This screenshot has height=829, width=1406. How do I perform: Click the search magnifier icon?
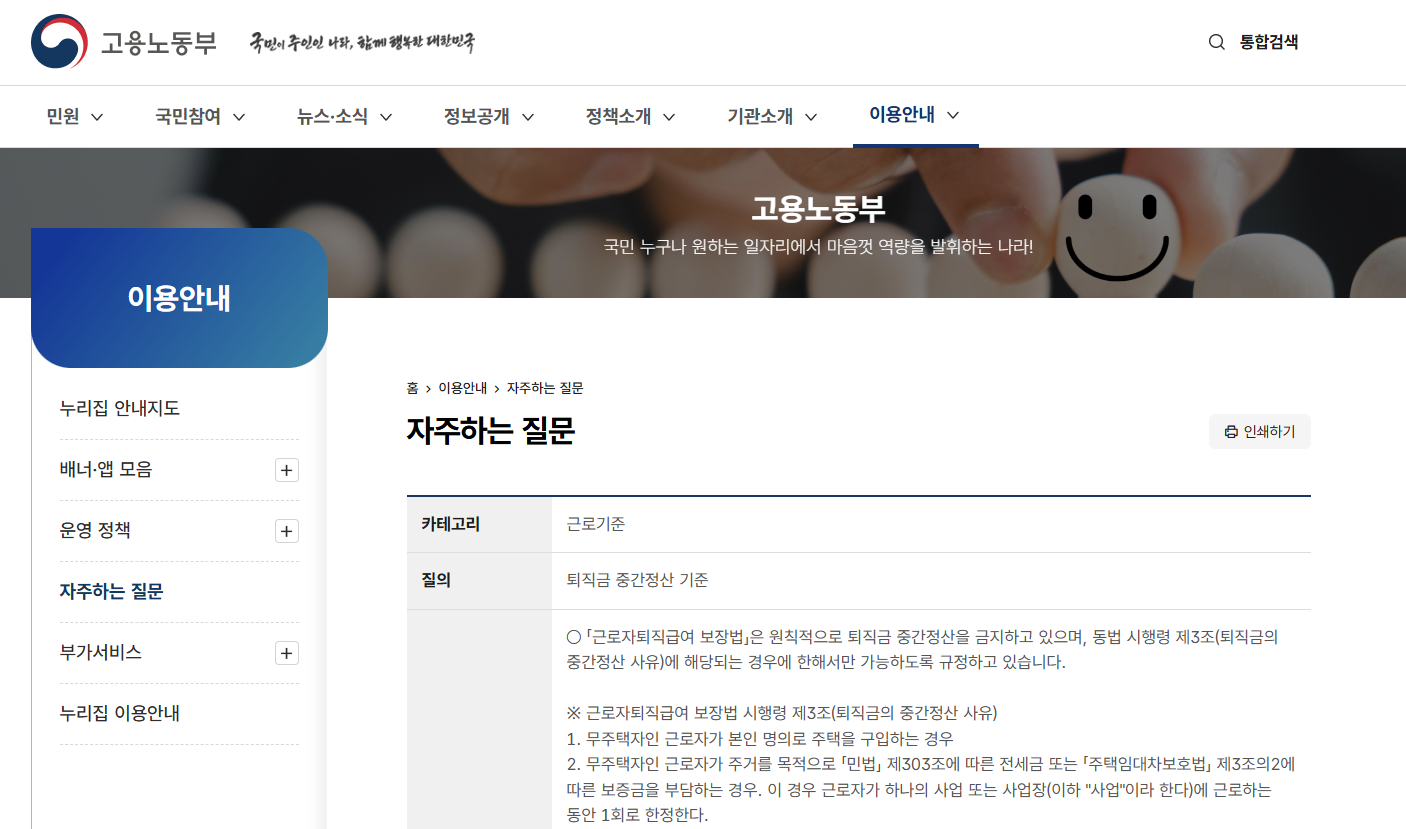[x=1217, y=42]
